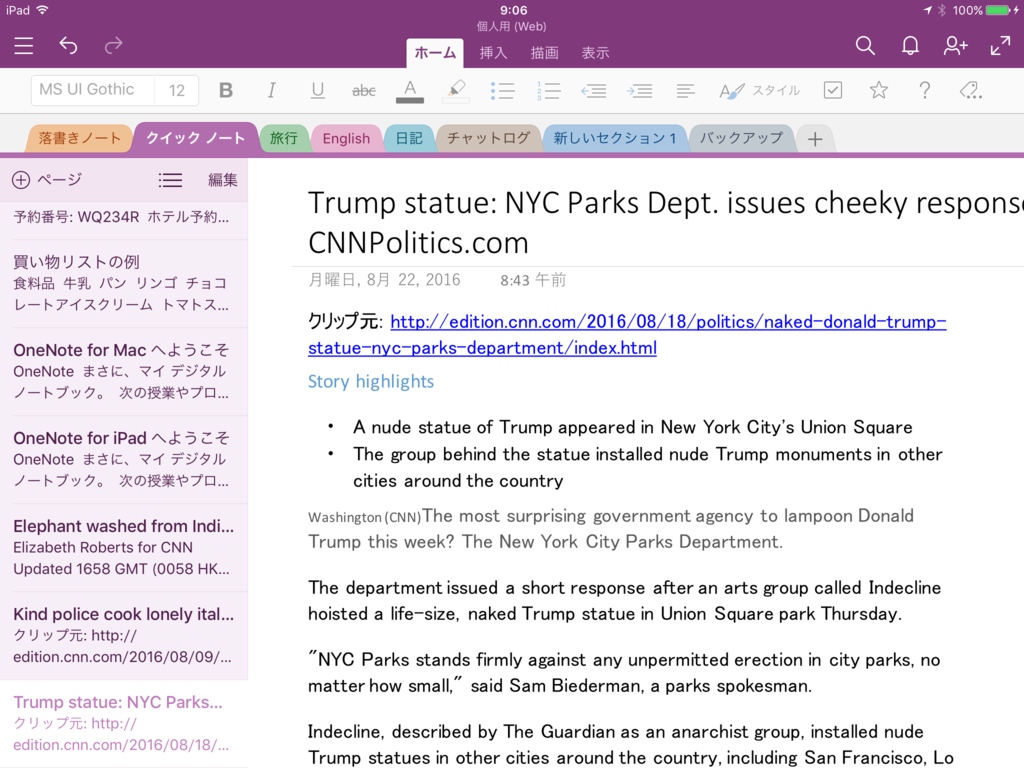Image resolution: width=1024 pixels, height=768 pixels.
Task: Add a to-do checkbox tag
Action: click(x=833, y=90)
